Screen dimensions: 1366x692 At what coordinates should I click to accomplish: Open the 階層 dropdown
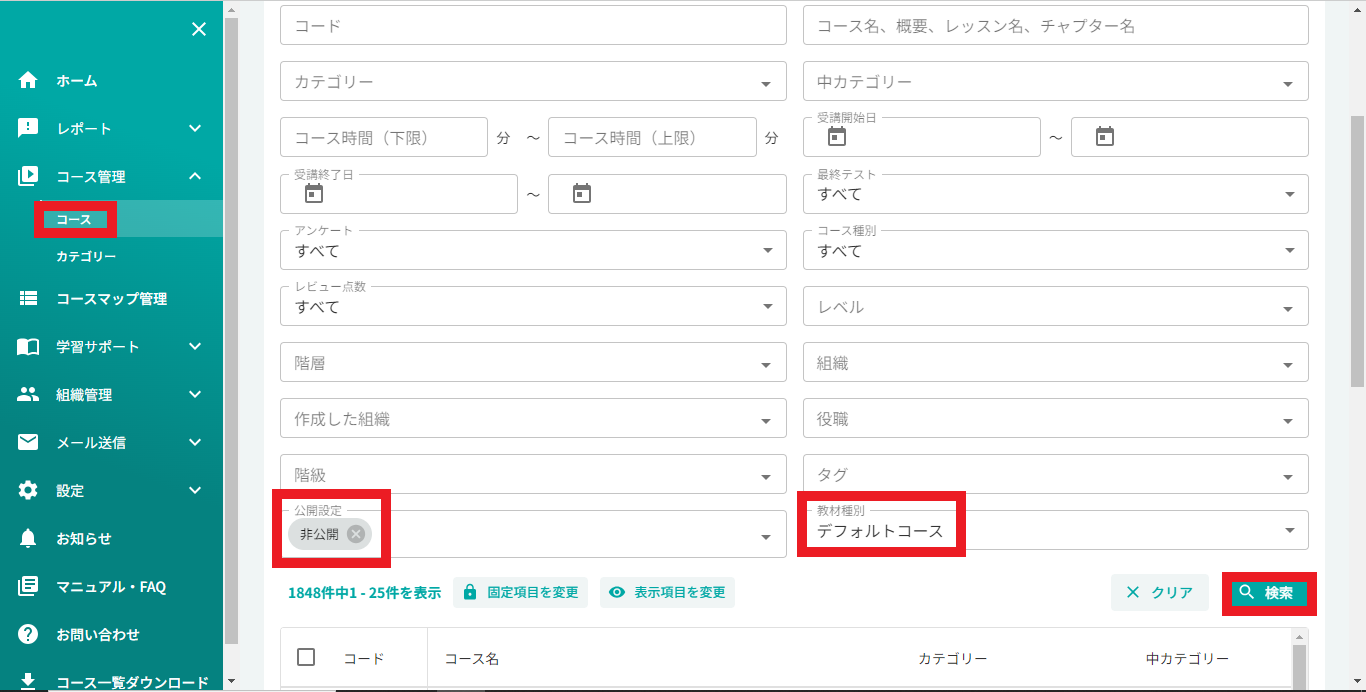click(533, 362)
